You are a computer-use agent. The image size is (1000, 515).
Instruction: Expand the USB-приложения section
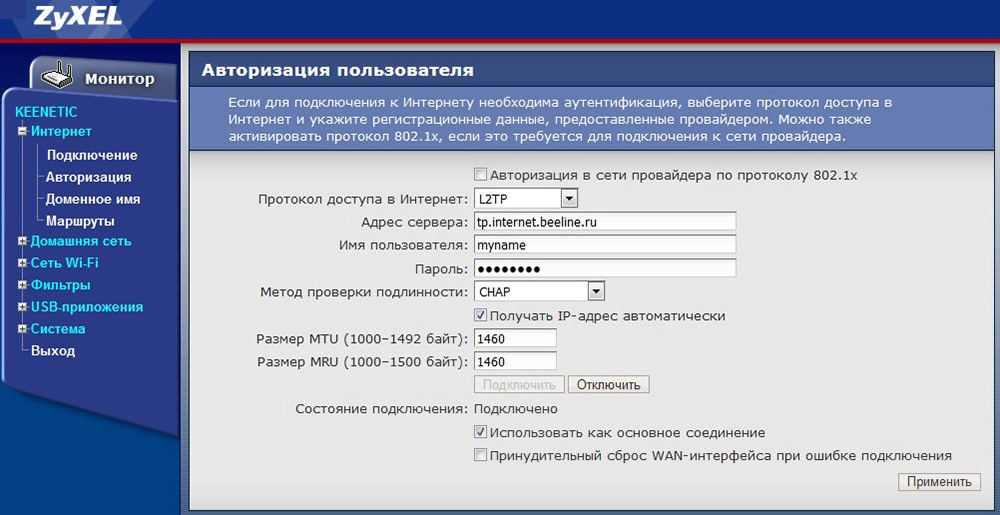click(23, 307)
